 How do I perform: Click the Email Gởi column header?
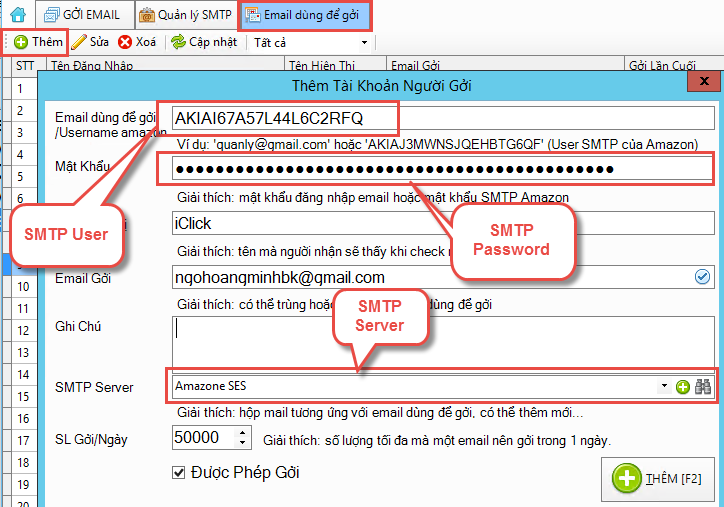coord(505,65)
